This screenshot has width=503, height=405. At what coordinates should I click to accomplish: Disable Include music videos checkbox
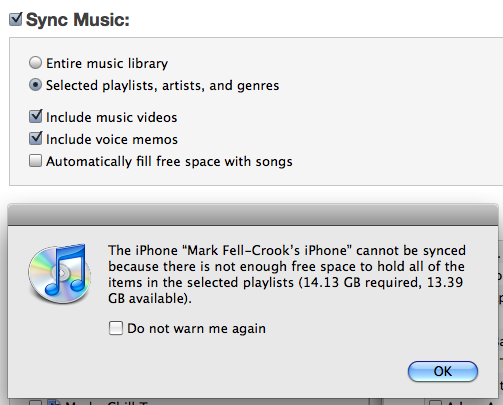click(36, 116)
